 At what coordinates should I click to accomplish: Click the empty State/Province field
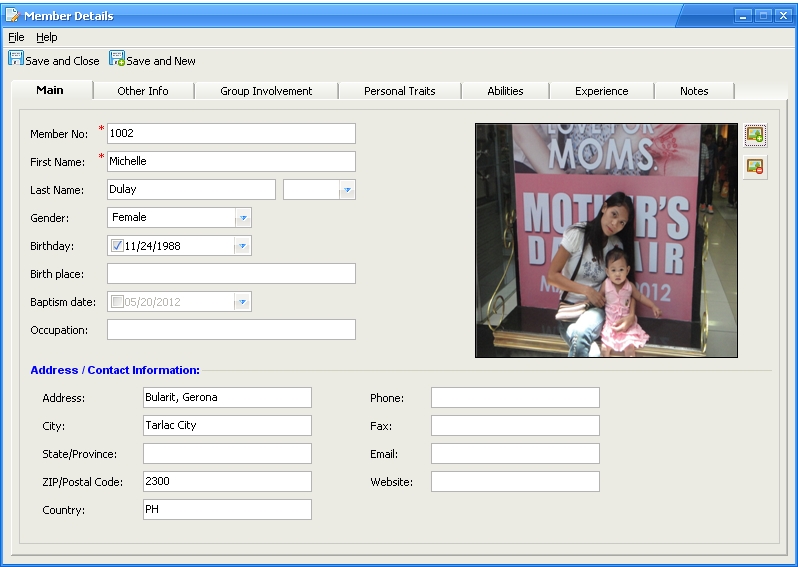click(x=227, y=453)
